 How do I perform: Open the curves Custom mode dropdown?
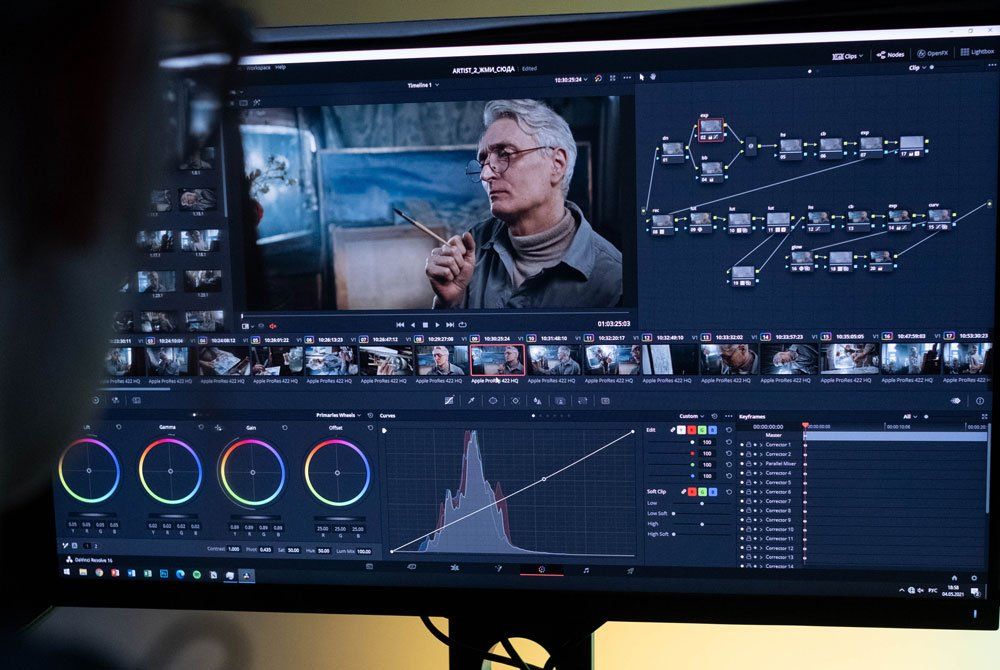(692, 416)
